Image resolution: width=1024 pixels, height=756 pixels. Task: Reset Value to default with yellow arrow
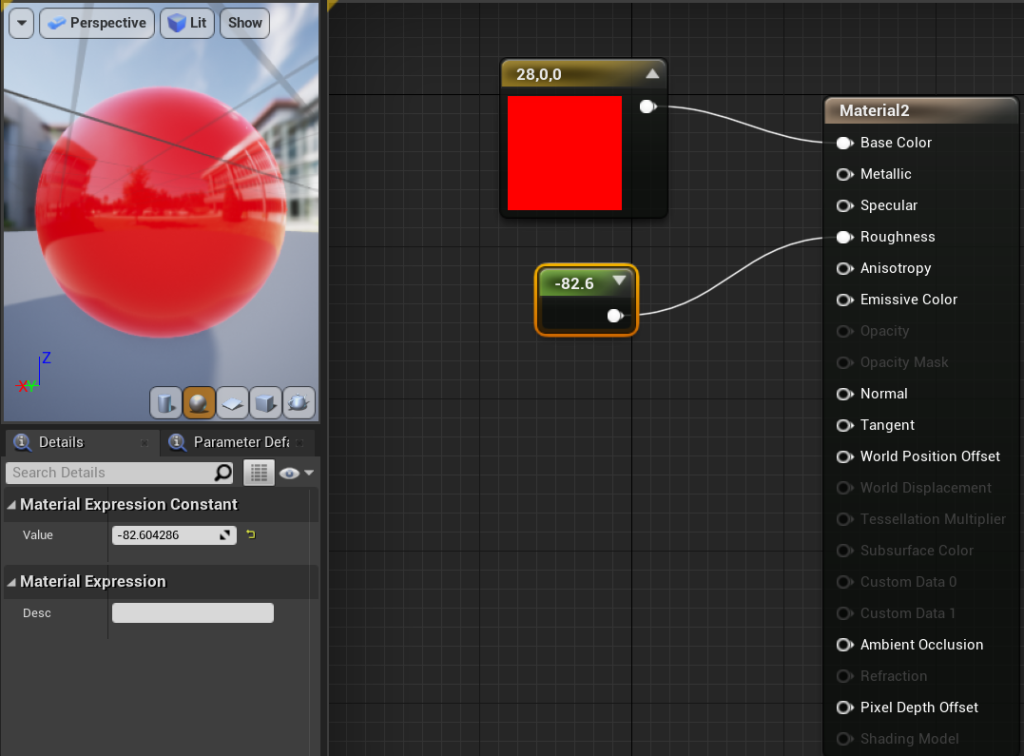[x=250, y=535]
